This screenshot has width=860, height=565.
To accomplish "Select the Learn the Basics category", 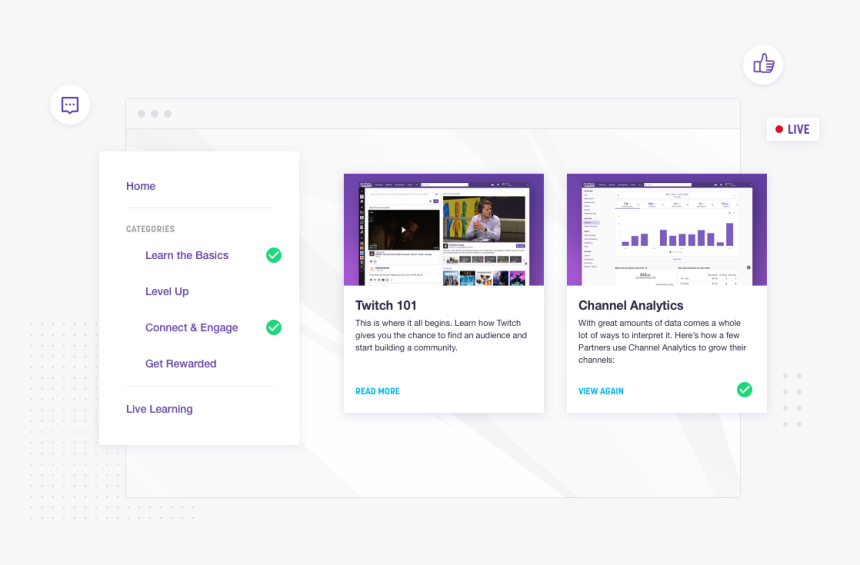I will 186,255.
